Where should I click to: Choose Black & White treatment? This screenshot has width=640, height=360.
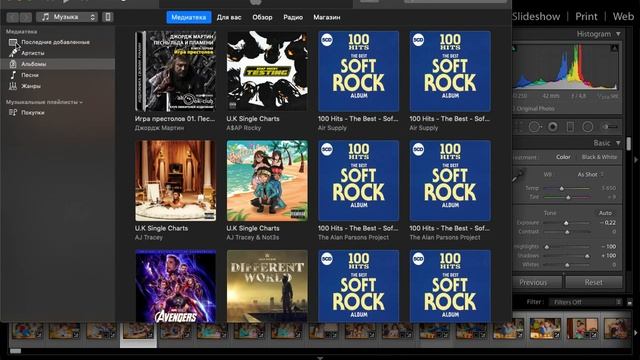click(599, 157)
